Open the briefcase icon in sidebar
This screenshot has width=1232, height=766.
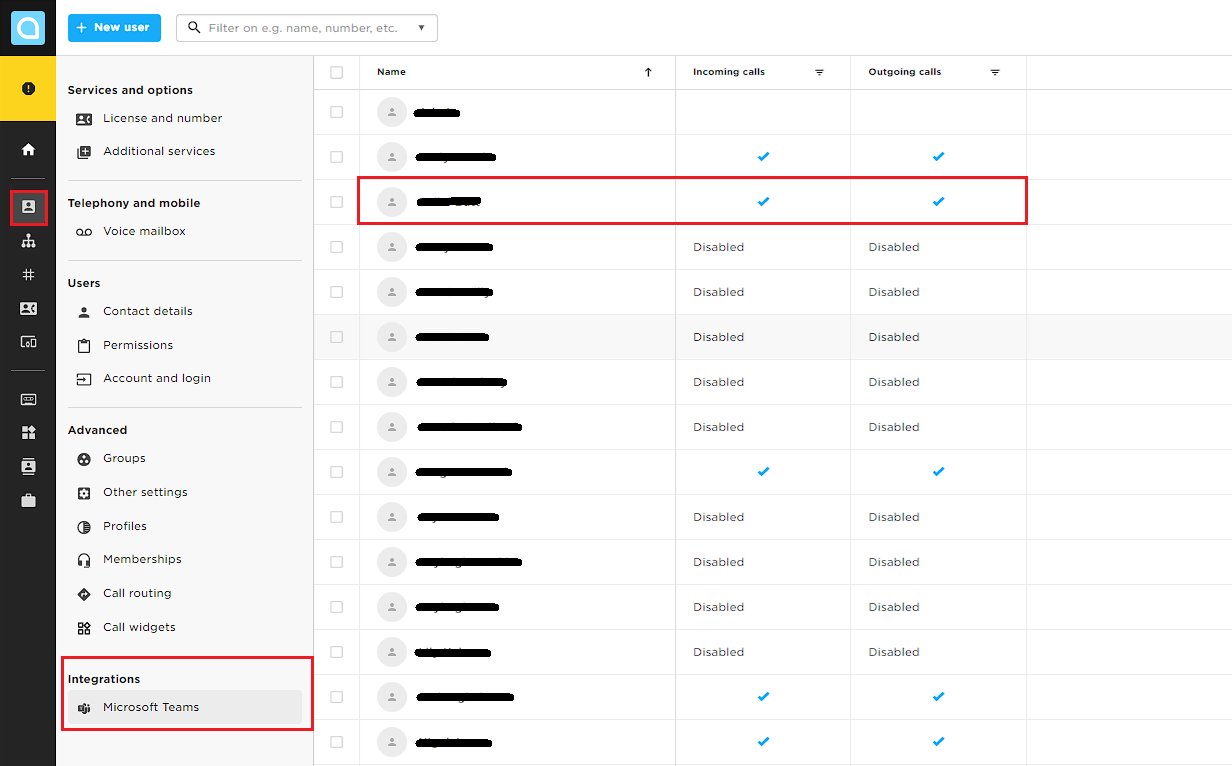tap(28, 501)
